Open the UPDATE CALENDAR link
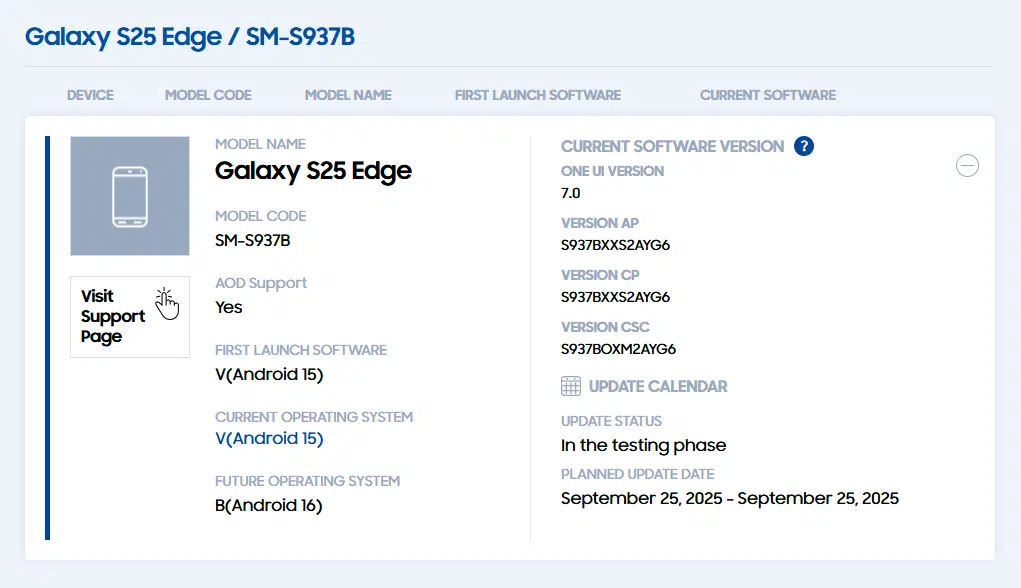 click(x=657, y=386)
